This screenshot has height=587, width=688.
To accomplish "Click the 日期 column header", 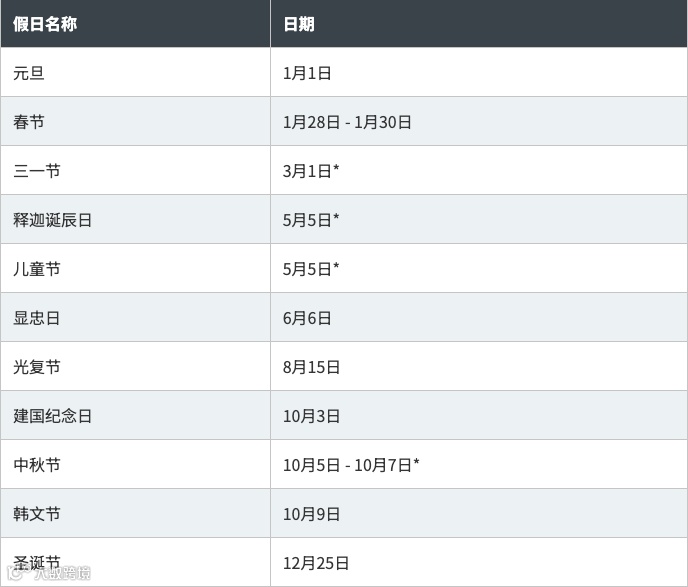I will coord(299,24).
